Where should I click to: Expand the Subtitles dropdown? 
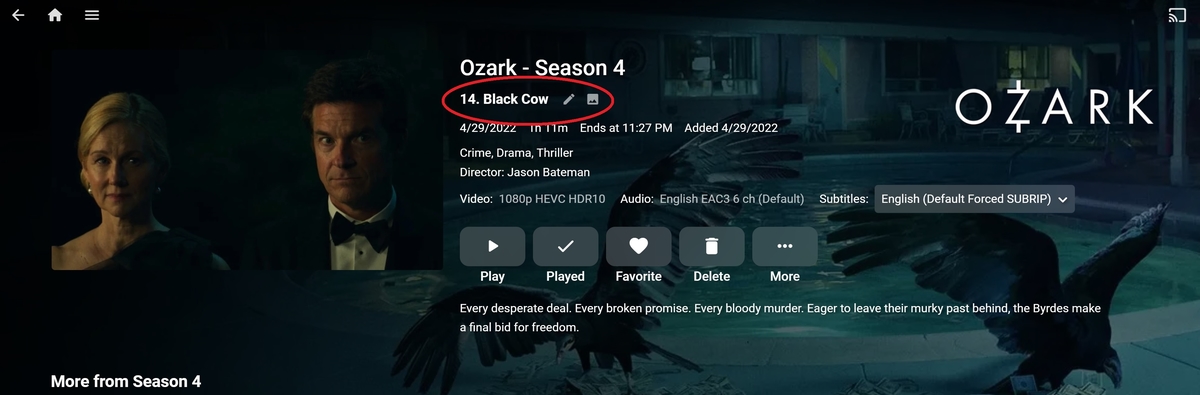tap(974, 199)
